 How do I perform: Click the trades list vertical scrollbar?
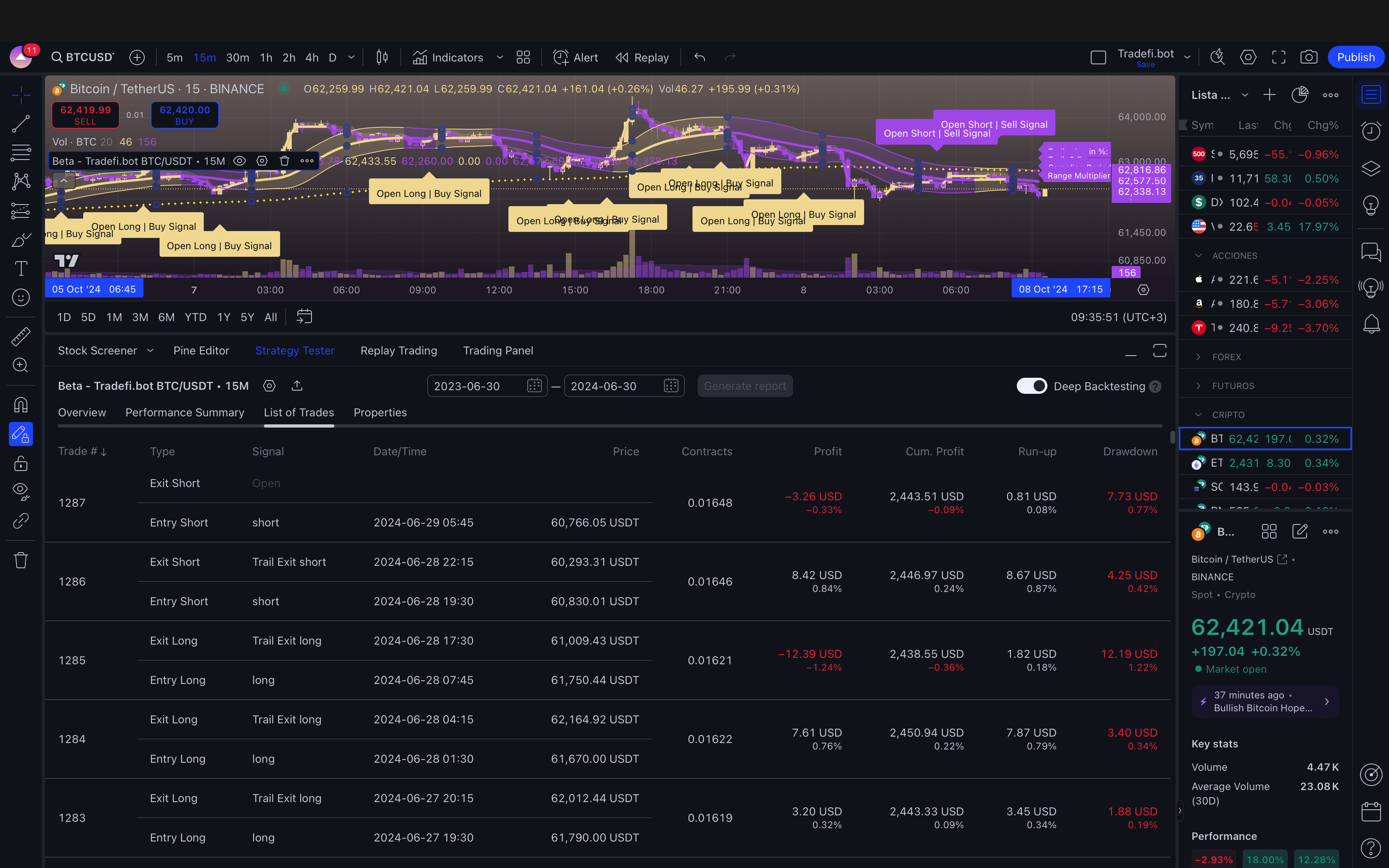[x=1172, y=438]
